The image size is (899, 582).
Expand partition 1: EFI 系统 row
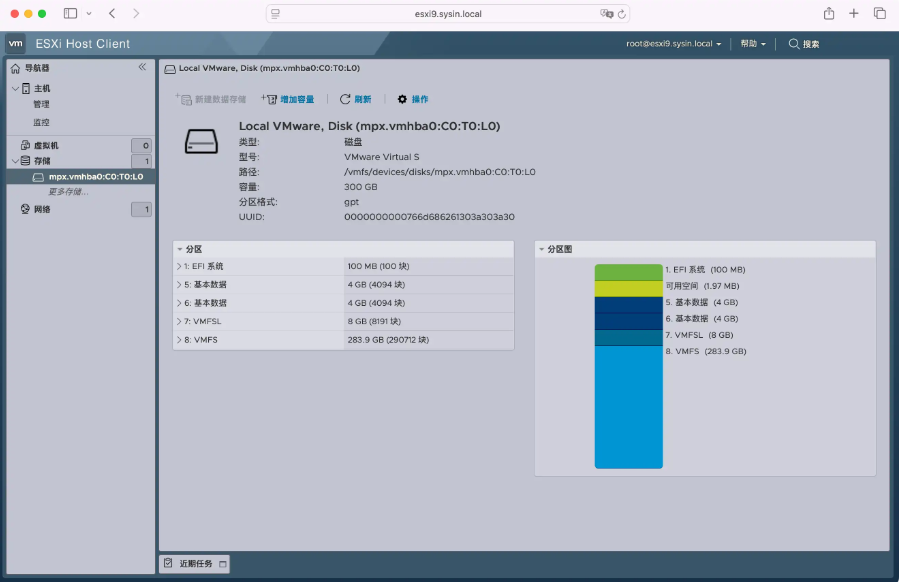click(x=179, y=266)
